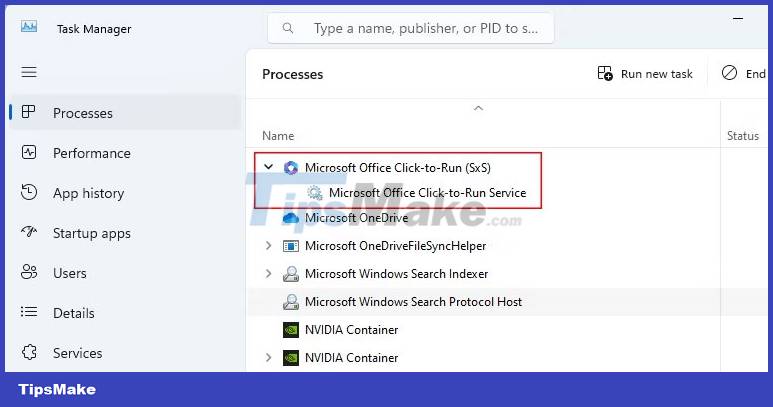773x407 pixels.
Task: Expand Microsoft Windows Search Indexer process
Action: [x=268, y=273]
